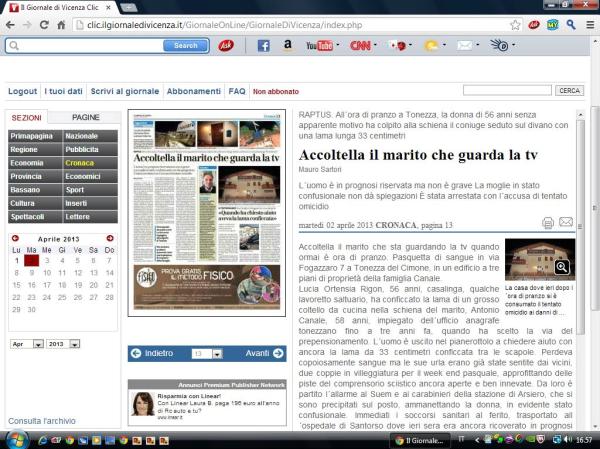Viewport: 600px width, 449px height.
Task: Open the Amazon toolbar shortcut
Action: click(x=288, y=46)
